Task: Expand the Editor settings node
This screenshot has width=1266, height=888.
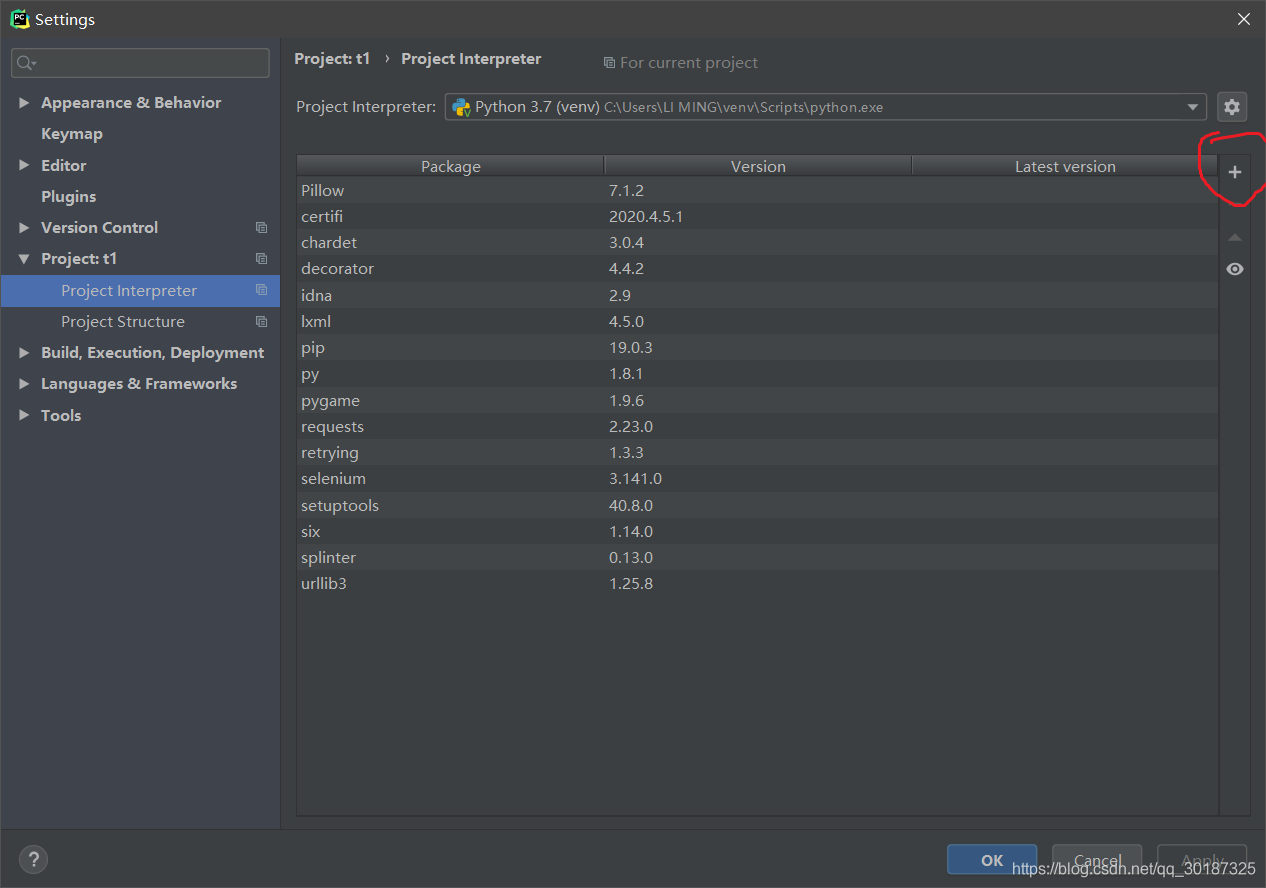Action: point(24,165)
